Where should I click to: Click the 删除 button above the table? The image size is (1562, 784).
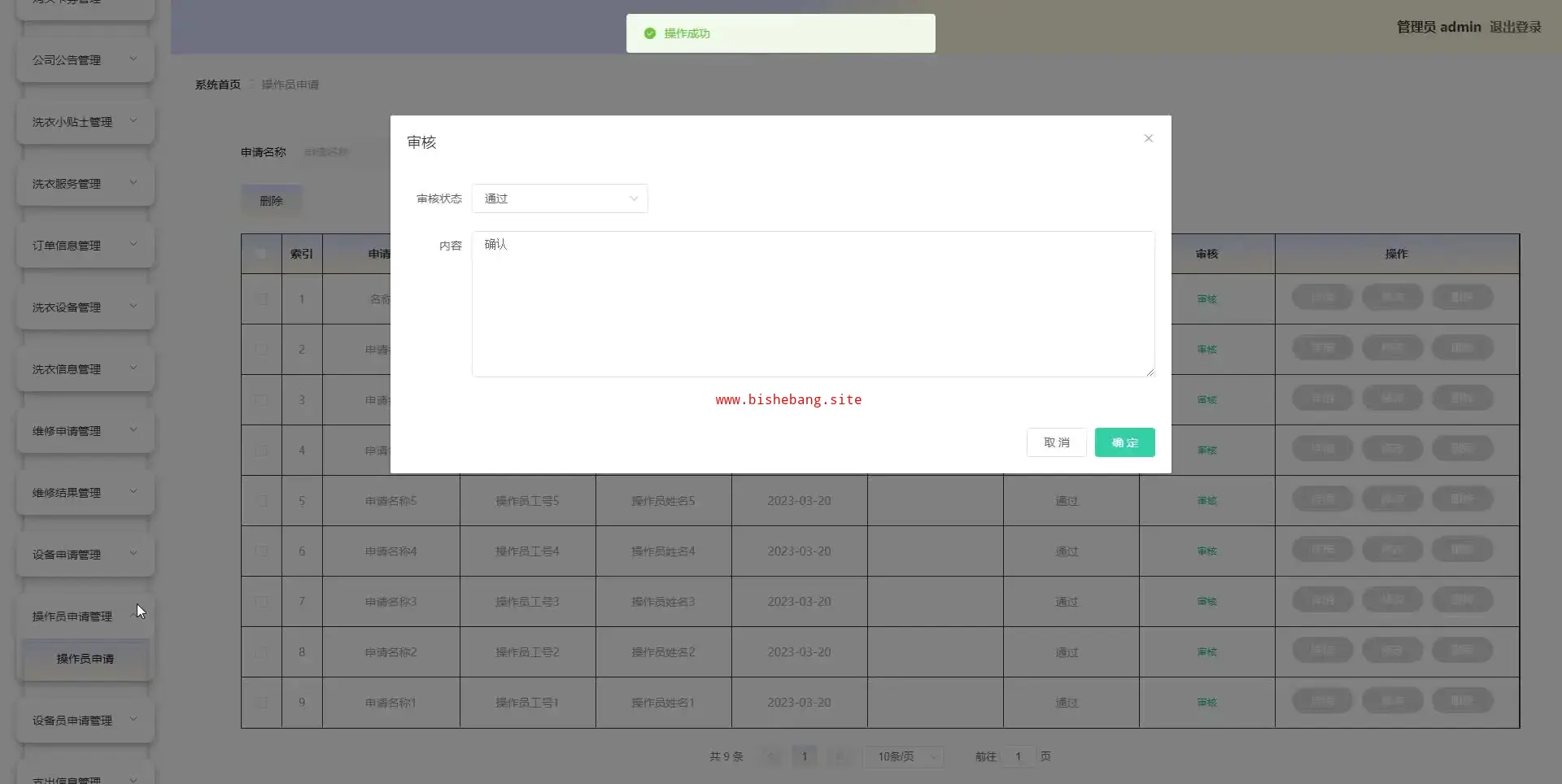[272, 201]
